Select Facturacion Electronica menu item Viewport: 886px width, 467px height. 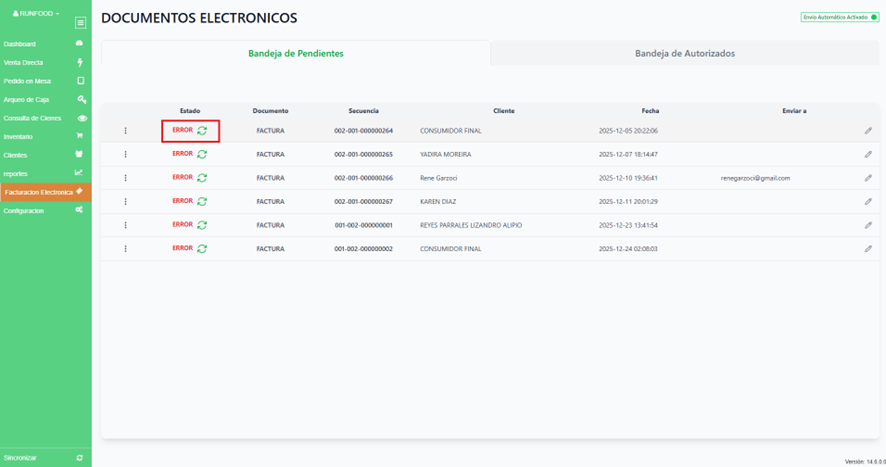[x=44, y=192]
